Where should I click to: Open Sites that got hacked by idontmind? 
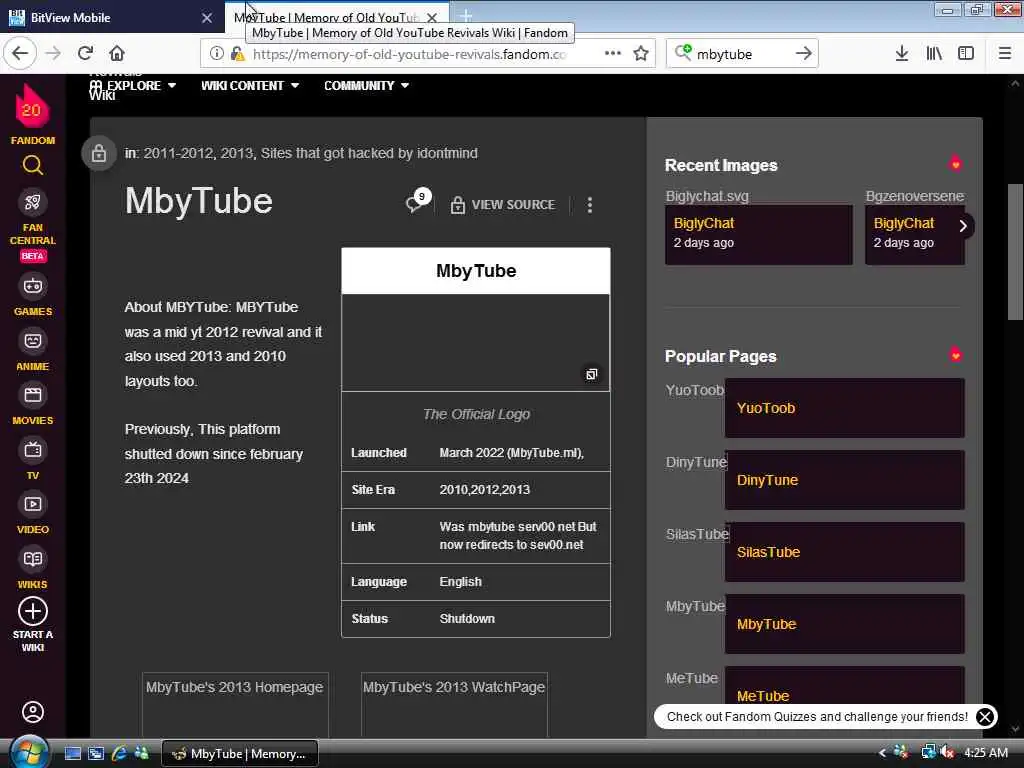tap(369, 153)
